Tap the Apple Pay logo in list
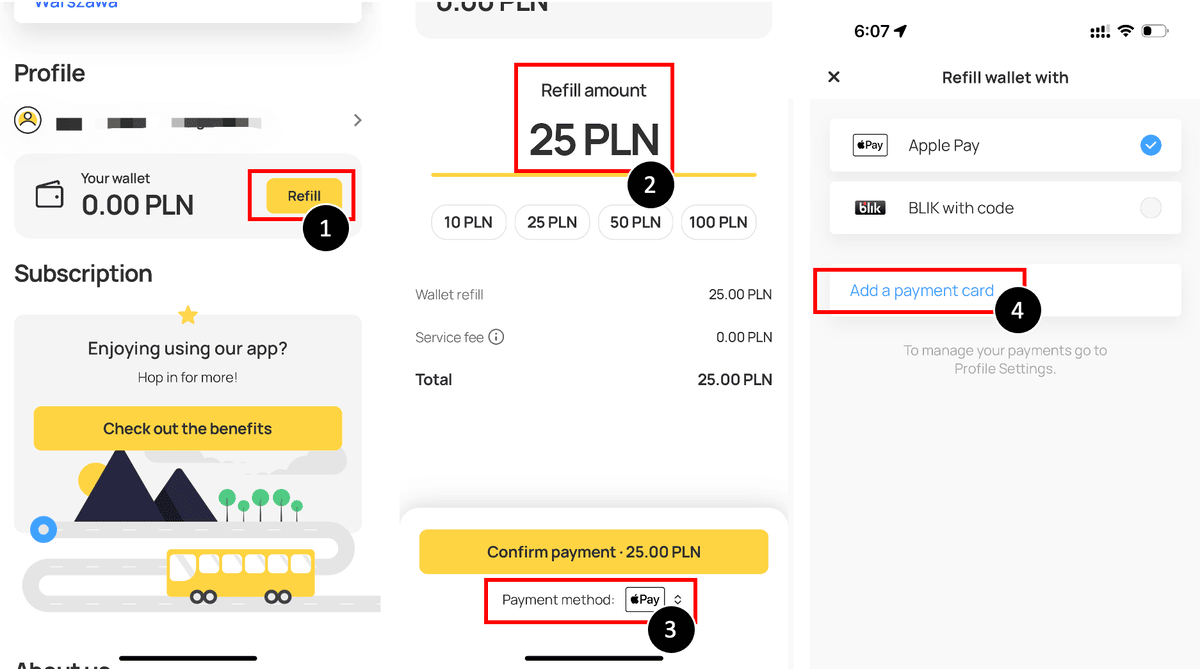 click(870, 145)
